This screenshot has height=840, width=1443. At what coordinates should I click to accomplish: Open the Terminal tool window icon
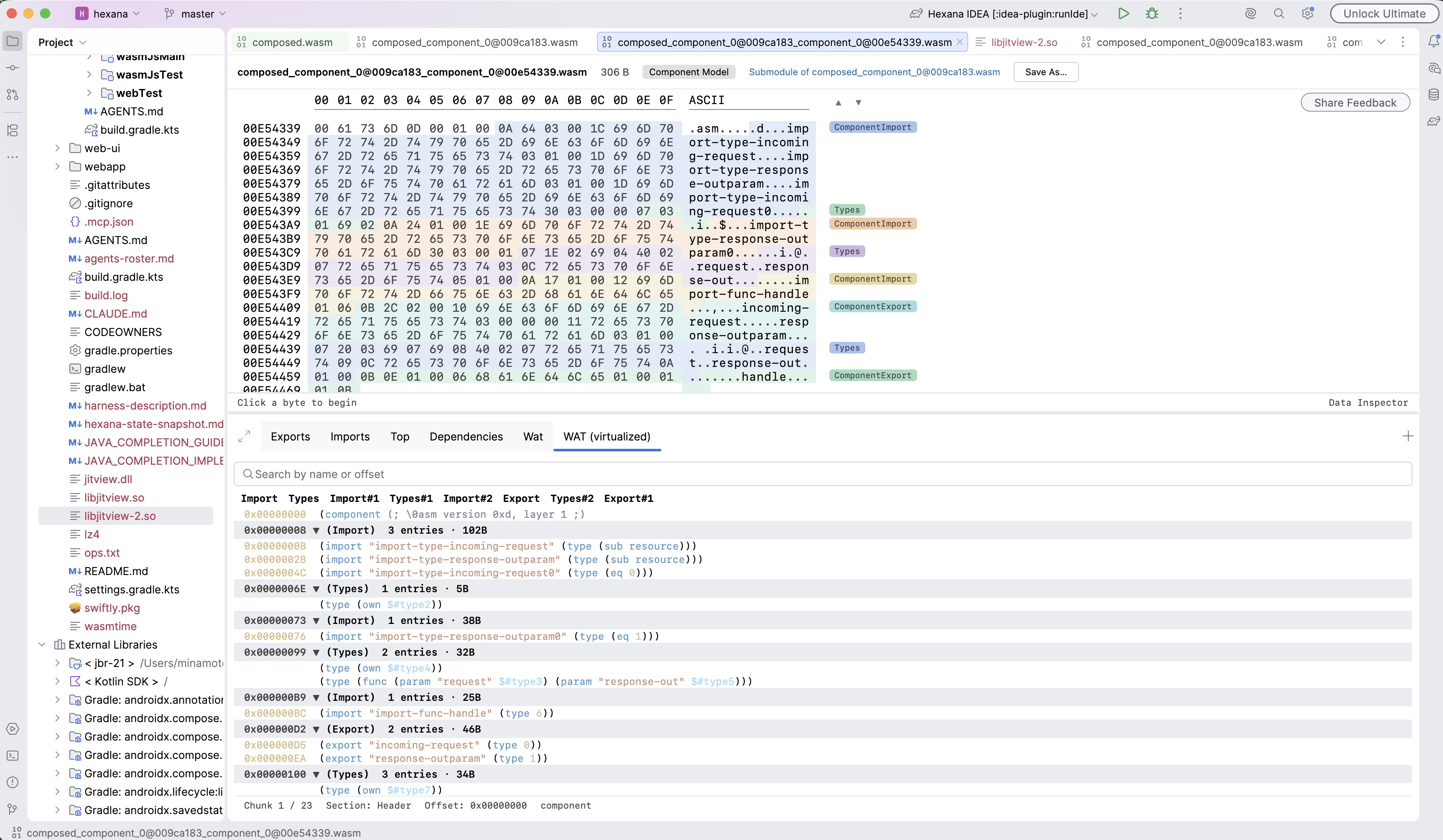[x=13, y=756]
